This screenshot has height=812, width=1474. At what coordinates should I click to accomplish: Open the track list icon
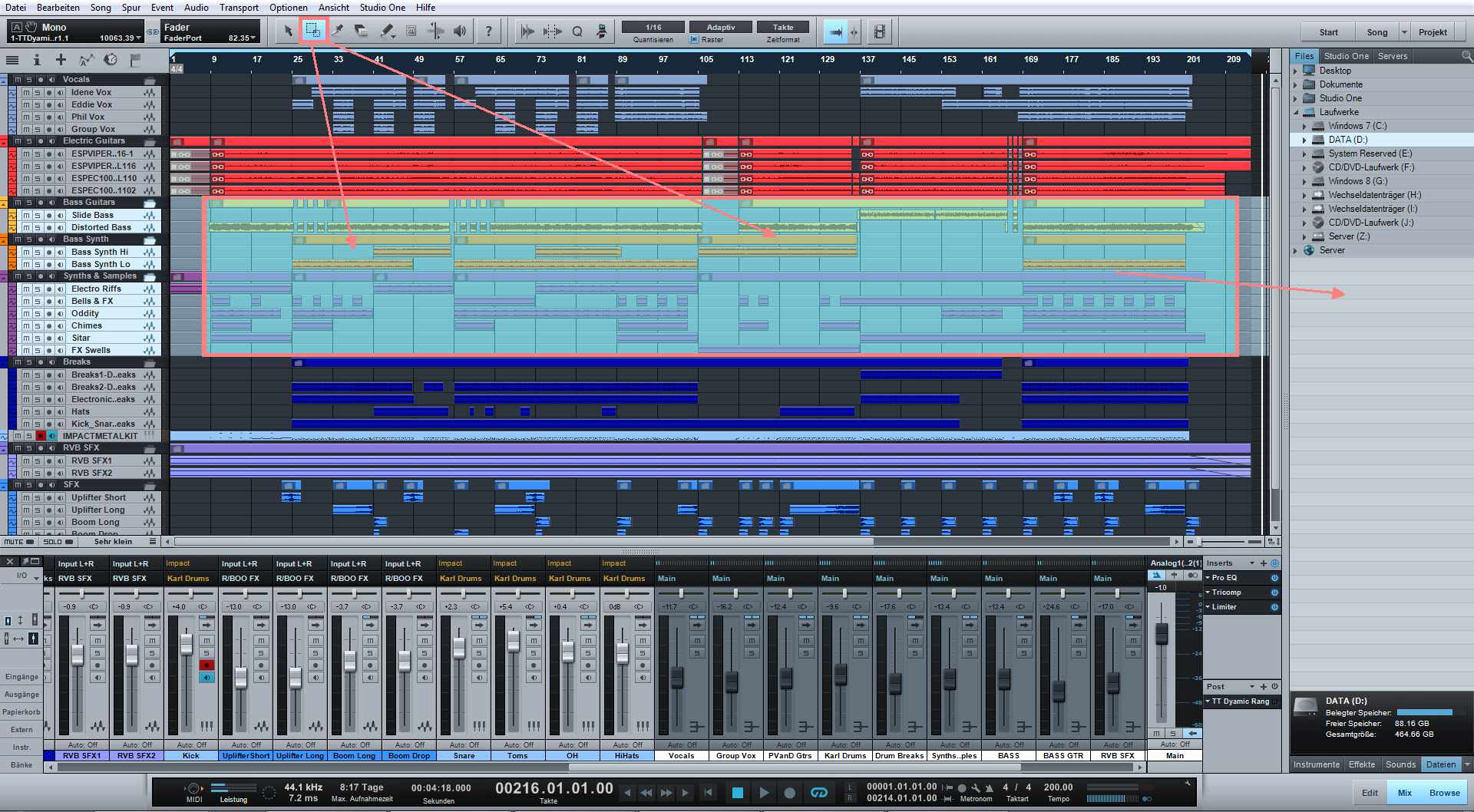12,60
